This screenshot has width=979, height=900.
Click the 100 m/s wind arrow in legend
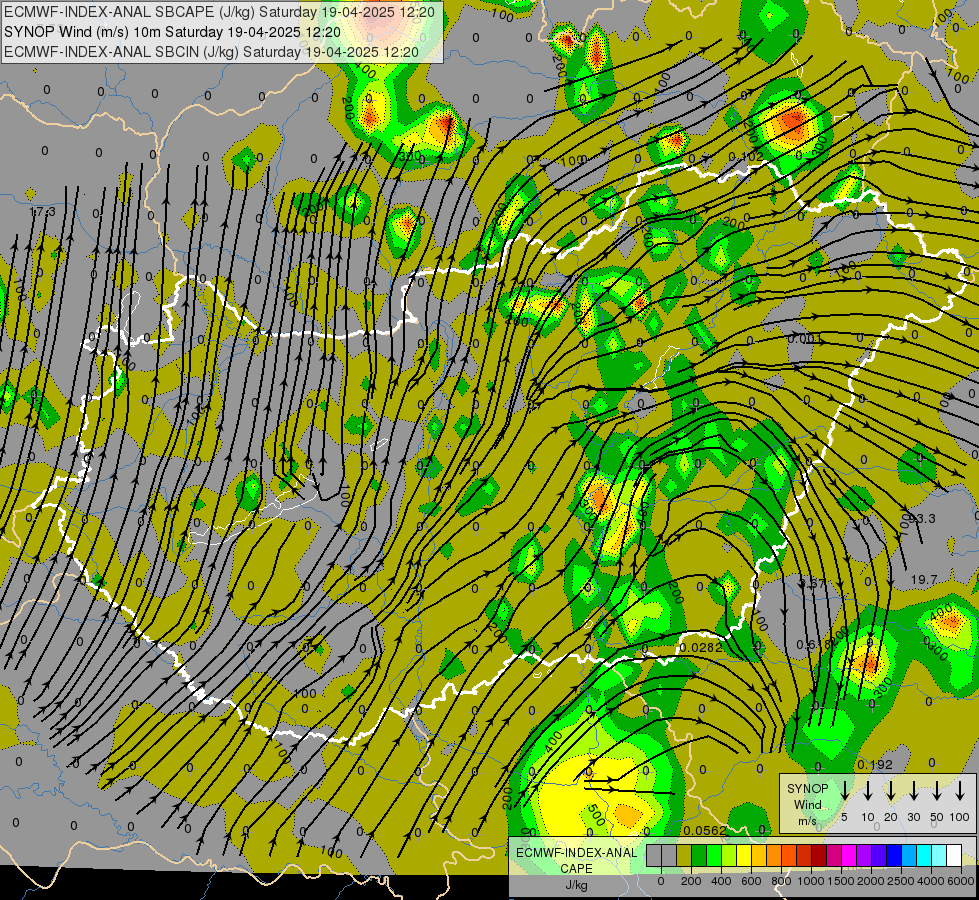[960, 791]
